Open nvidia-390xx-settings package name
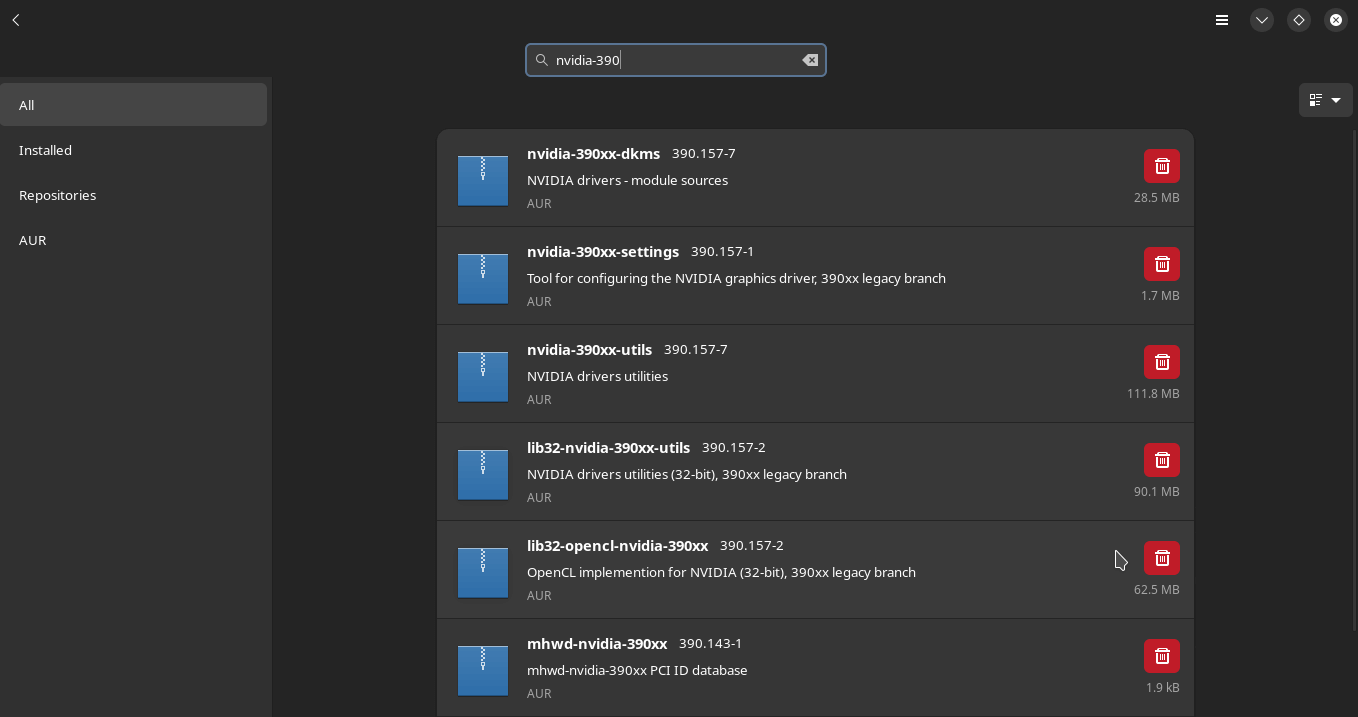 click(x=603, y=252)
